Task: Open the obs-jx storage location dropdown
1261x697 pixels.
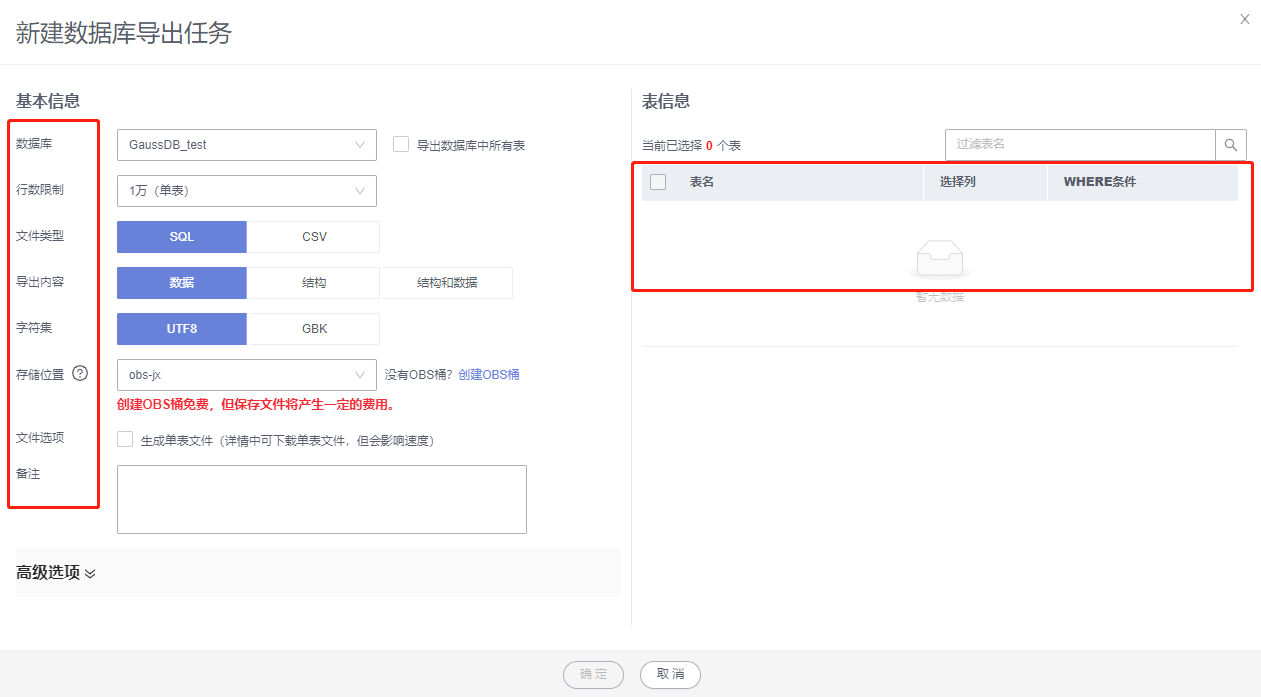Action: (x=247, y=375)
